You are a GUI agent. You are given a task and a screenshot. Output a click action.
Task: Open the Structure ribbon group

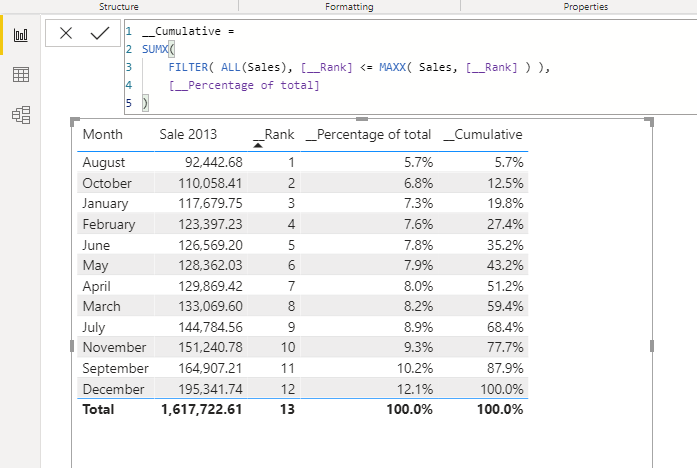tap(119, 7)
